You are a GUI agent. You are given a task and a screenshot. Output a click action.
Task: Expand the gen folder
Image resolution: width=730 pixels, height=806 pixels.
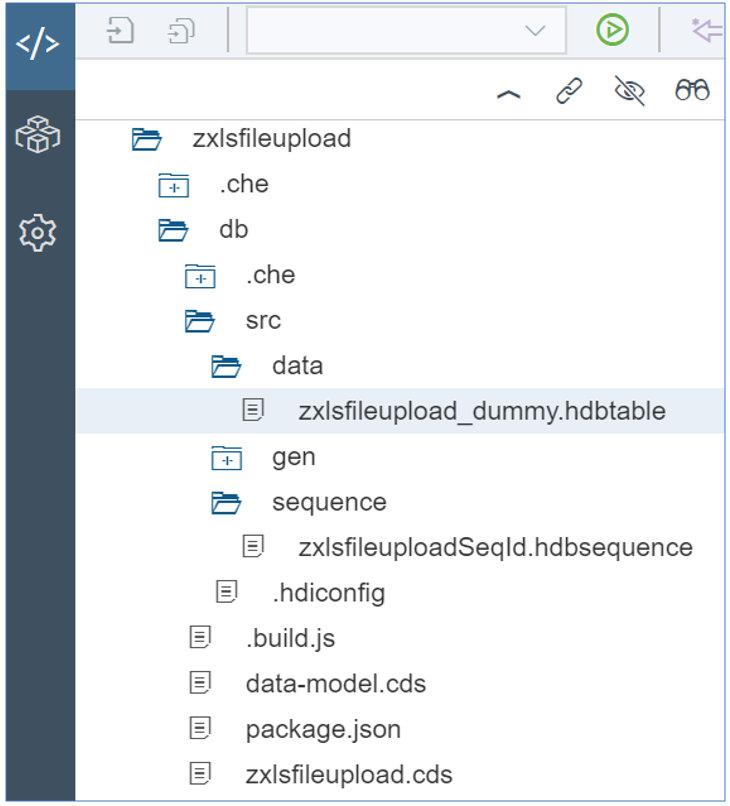(x=227, y=457)
